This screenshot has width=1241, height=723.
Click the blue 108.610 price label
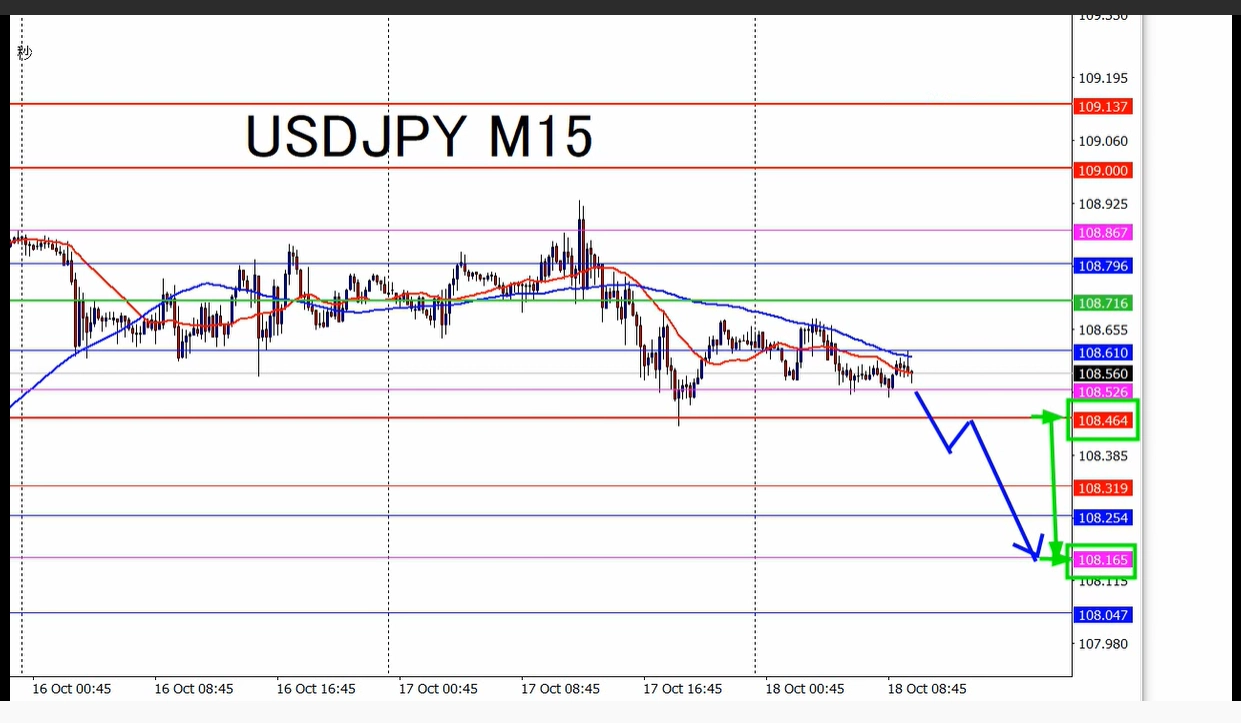click(1102, 353)
